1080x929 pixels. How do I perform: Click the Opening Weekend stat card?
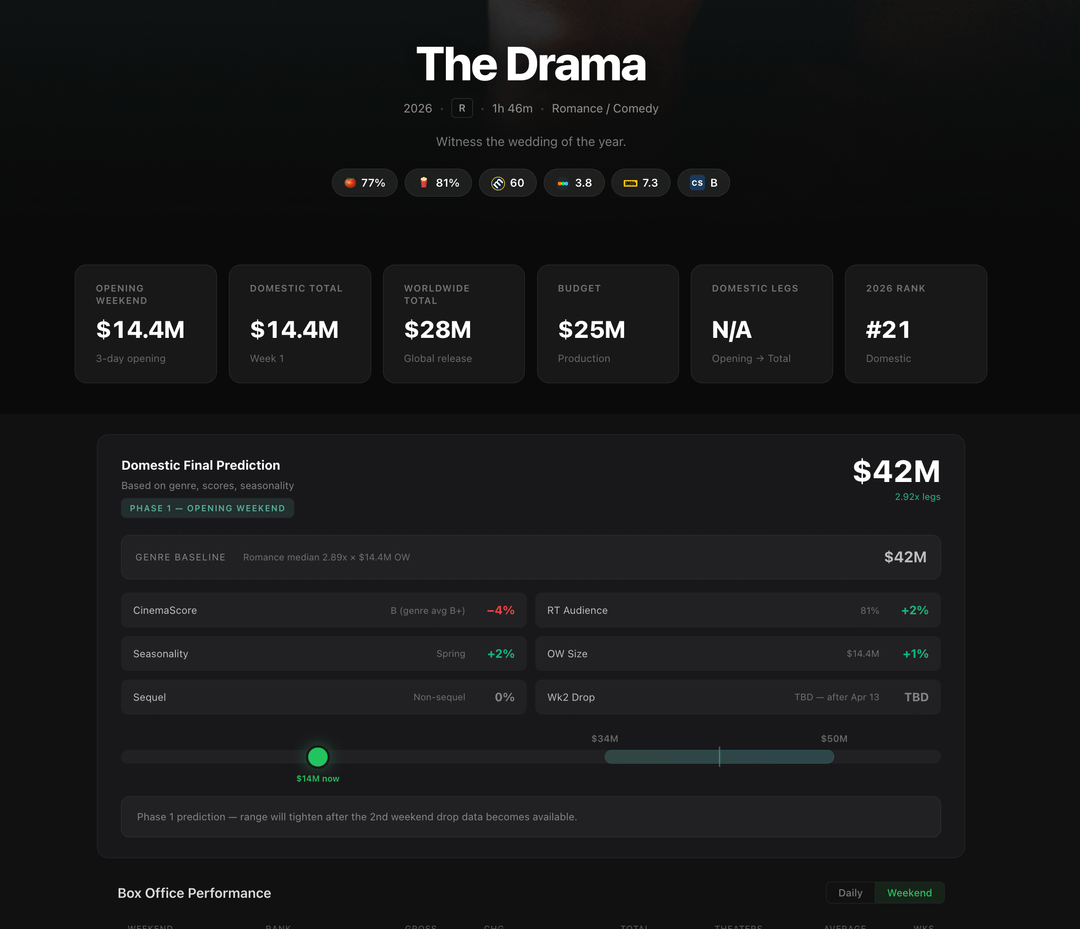click(x=146, y=323)
